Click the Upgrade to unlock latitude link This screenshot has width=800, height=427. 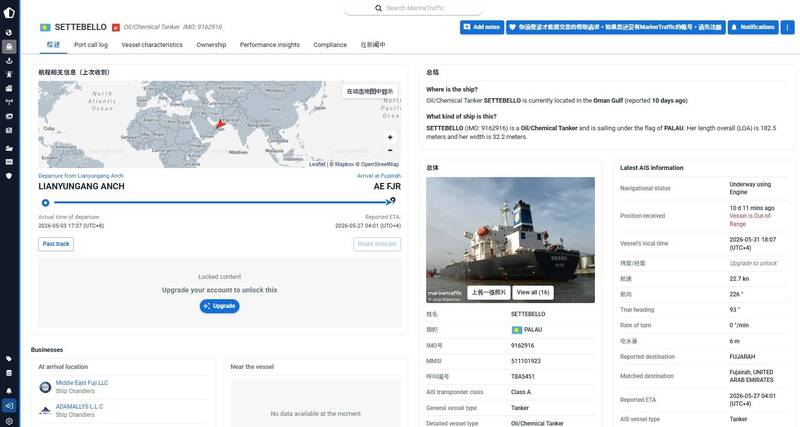point(753,263)
